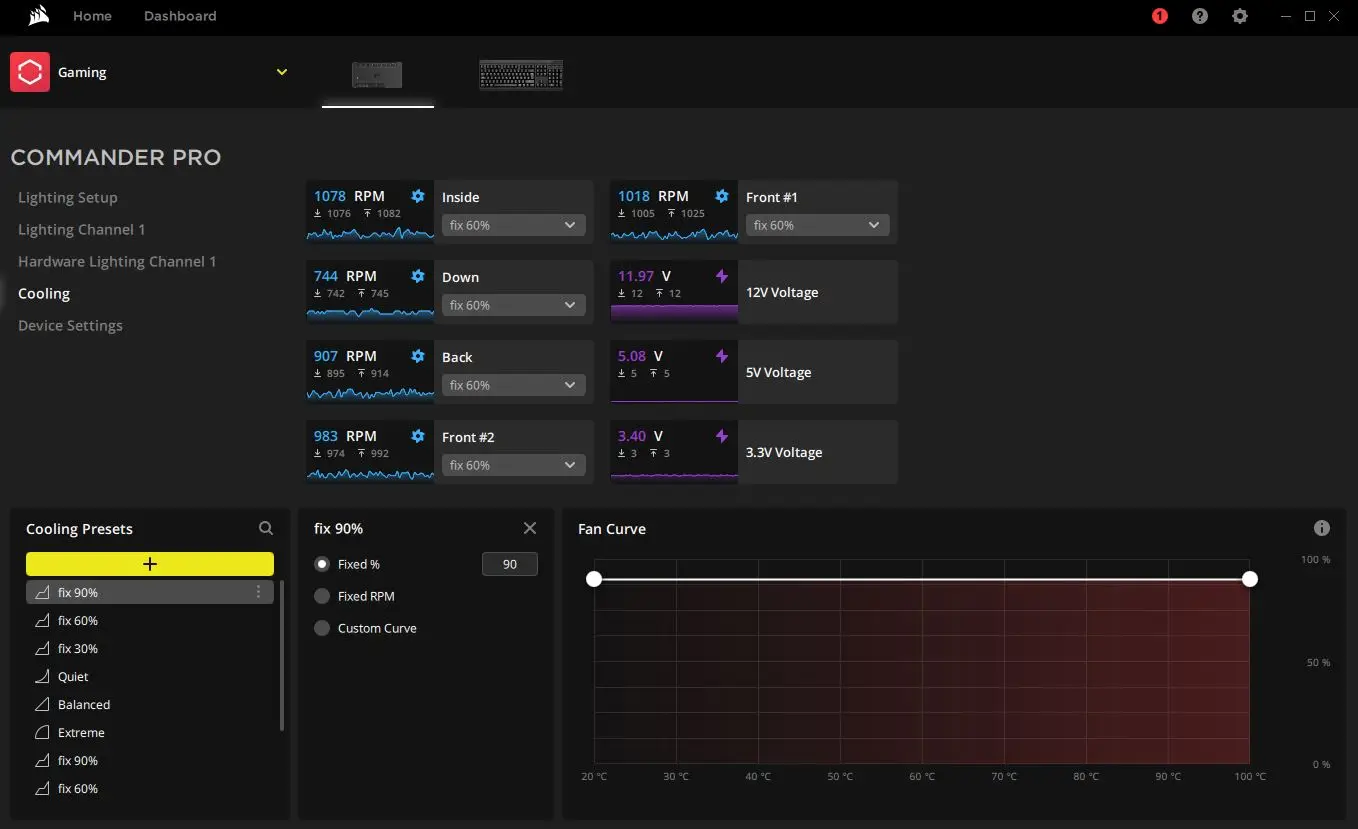1358x829 pixels.
Task: Open the Inside fan preset dropdown
Action: [x=514, y=225]
